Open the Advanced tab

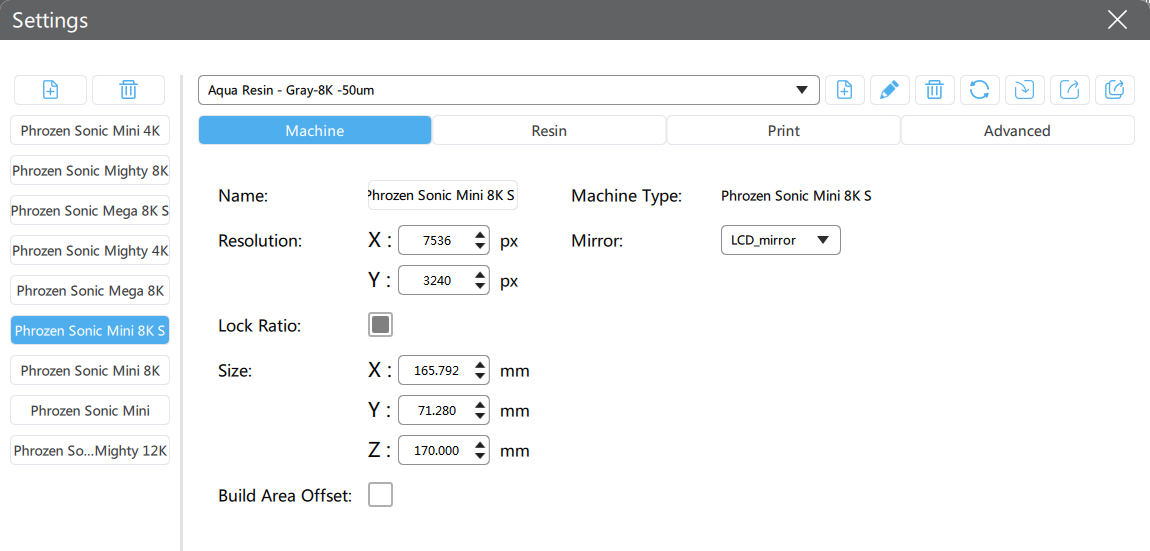1017,131
